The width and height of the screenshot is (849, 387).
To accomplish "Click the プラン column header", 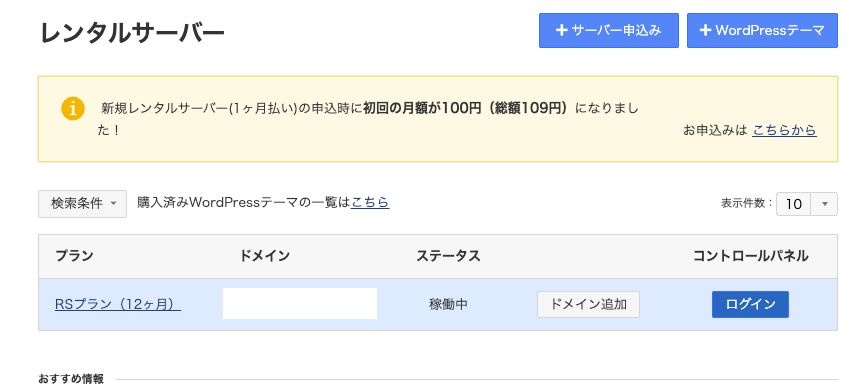I will click(74, 256).
